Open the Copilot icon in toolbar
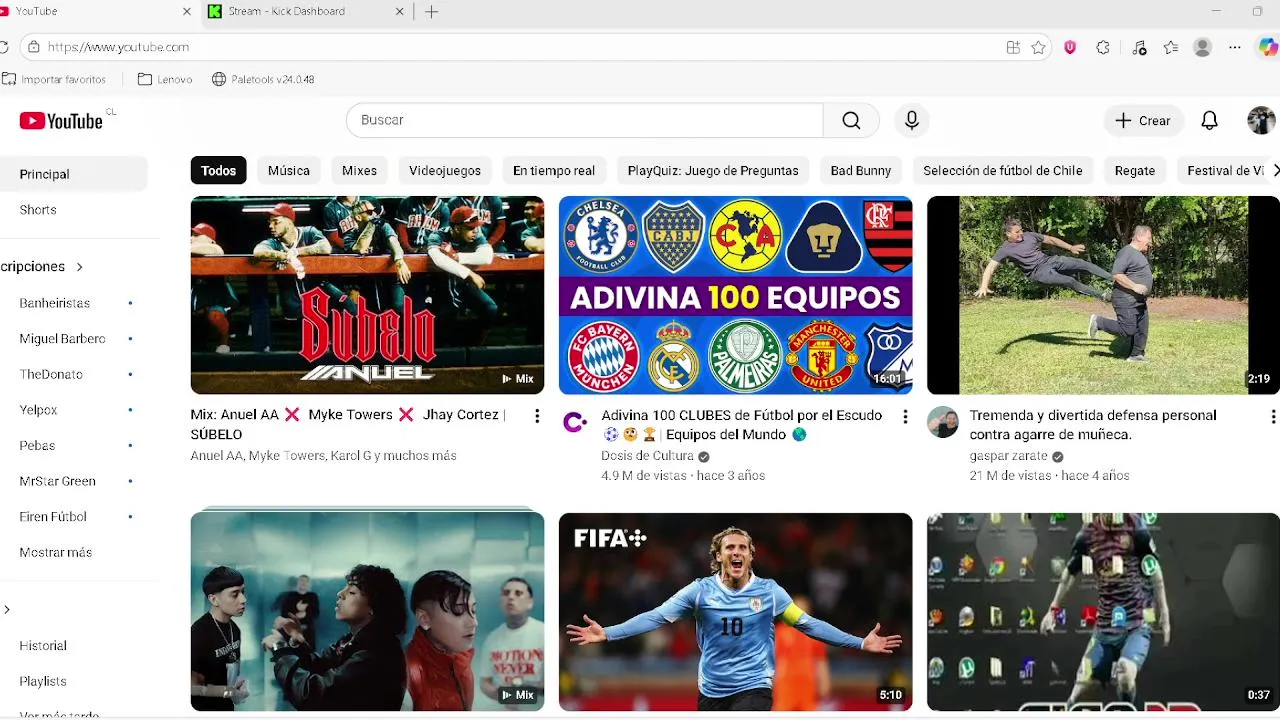 [x=1268, y=47]
